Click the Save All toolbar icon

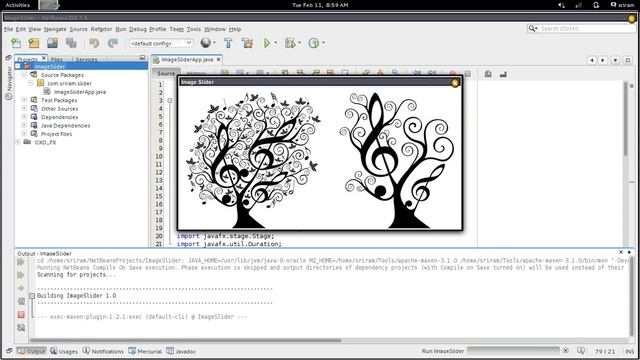point(71,43)
